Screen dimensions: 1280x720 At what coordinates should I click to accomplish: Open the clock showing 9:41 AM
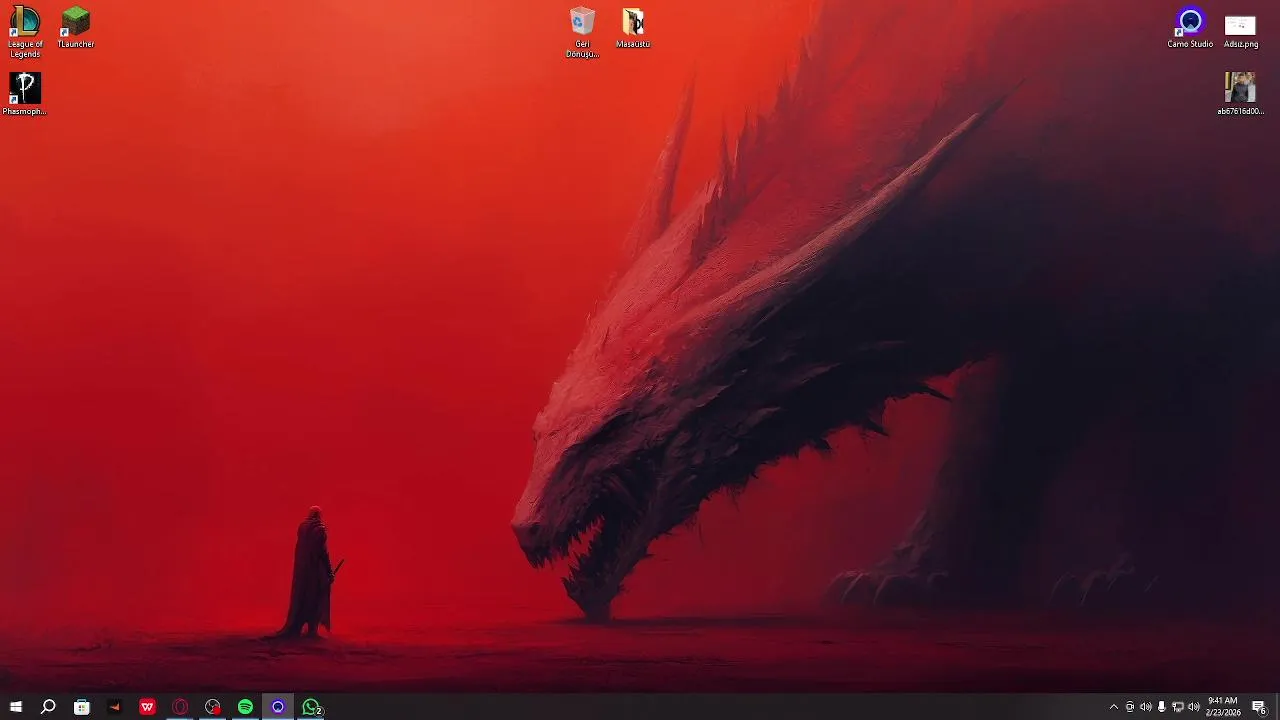(x=1223, y=707)
